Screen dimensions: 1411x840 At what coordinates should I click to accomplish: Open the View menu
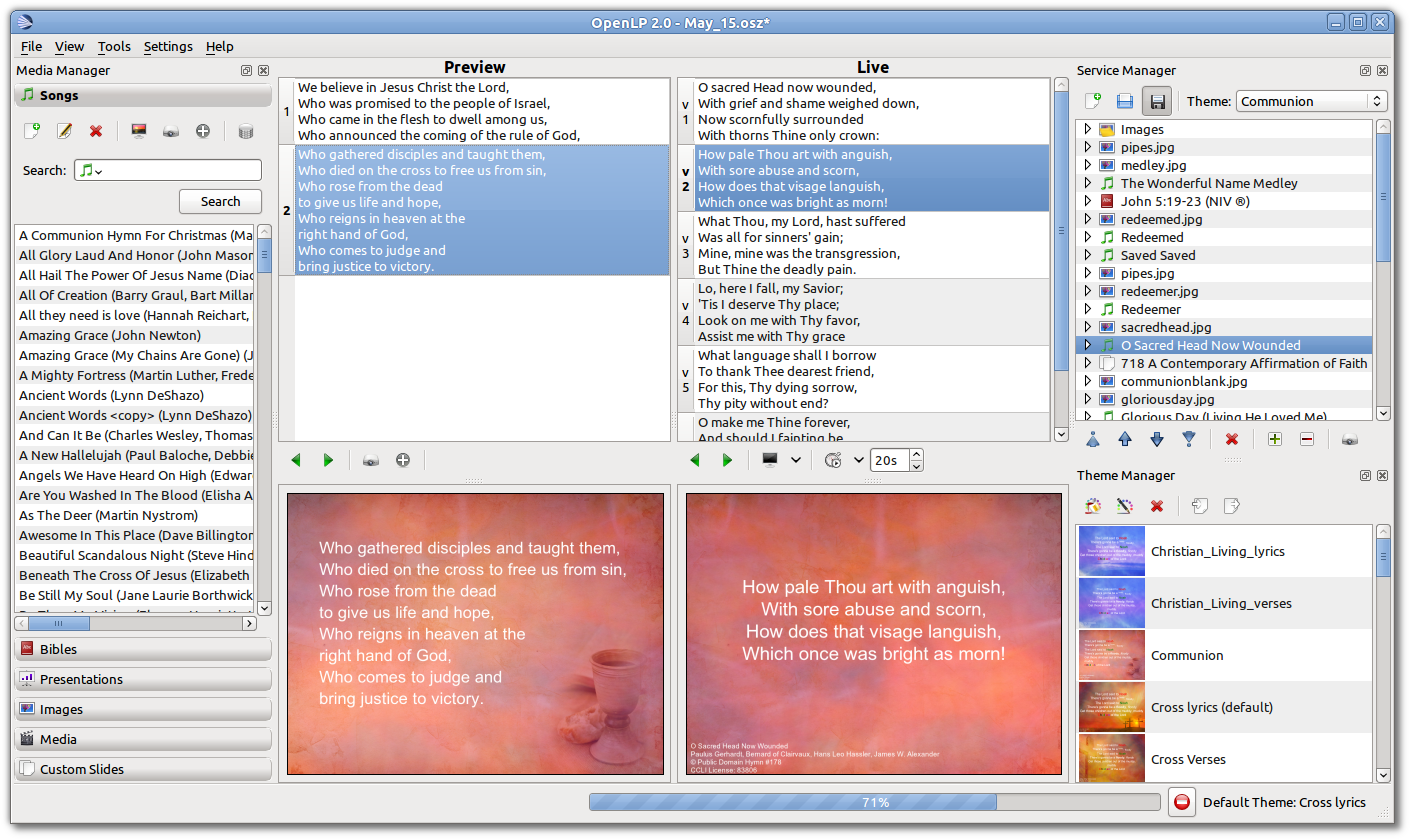70,46
